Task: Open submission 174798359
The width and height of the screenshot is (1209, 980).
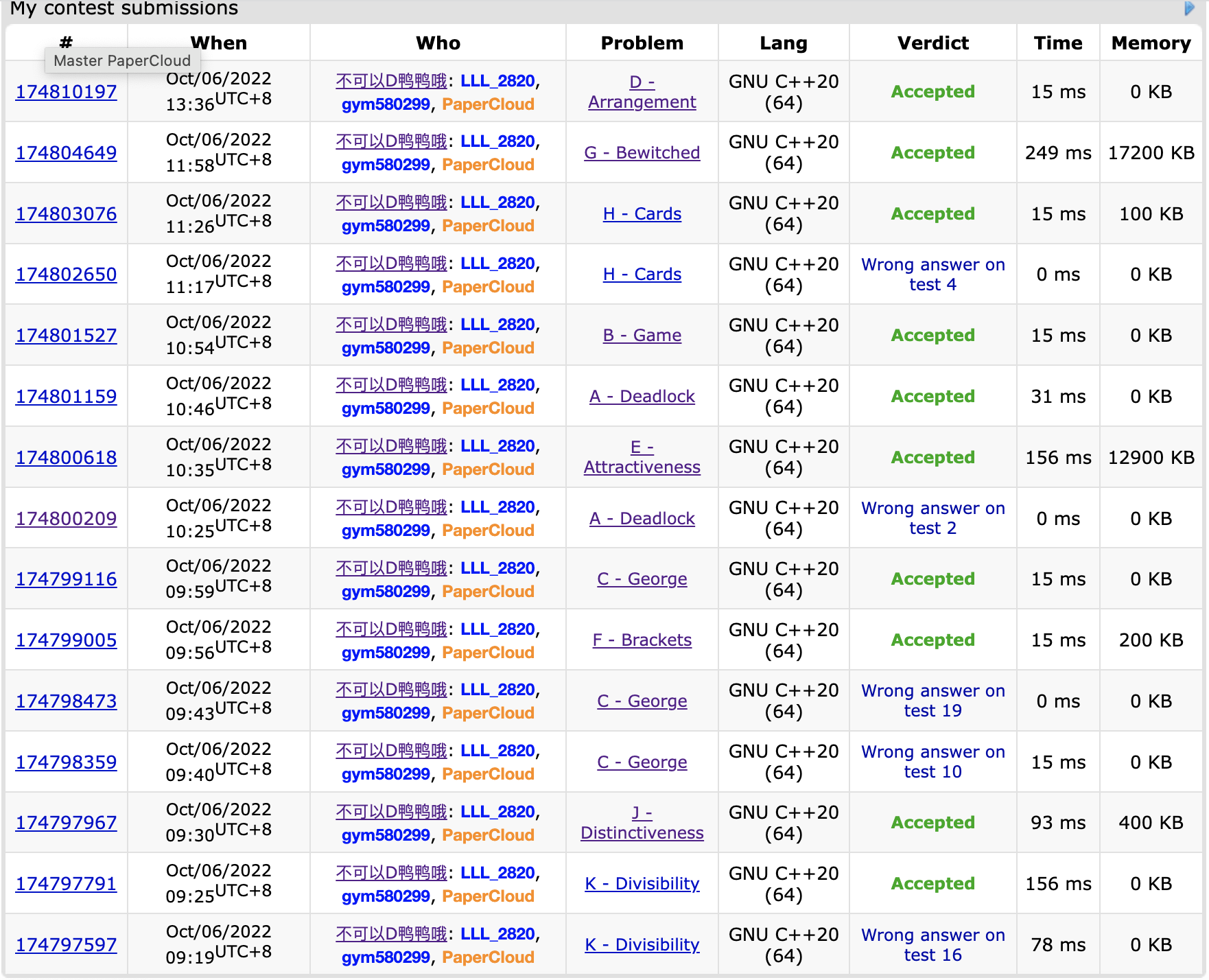Action: point(66,762)
